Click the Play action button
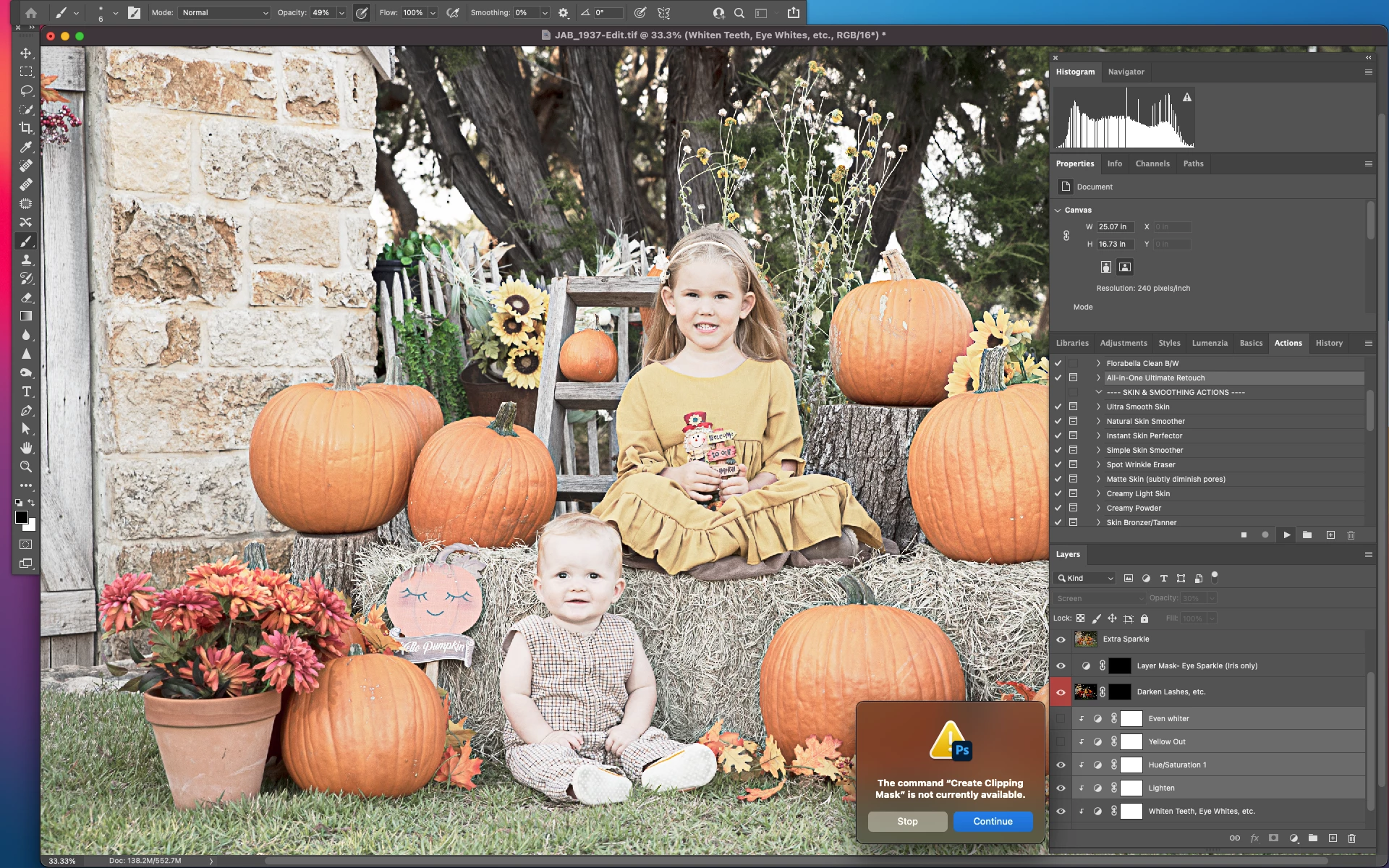Screen dimensions: 1389x868 pyautogui.click(x=1286, y=535)
